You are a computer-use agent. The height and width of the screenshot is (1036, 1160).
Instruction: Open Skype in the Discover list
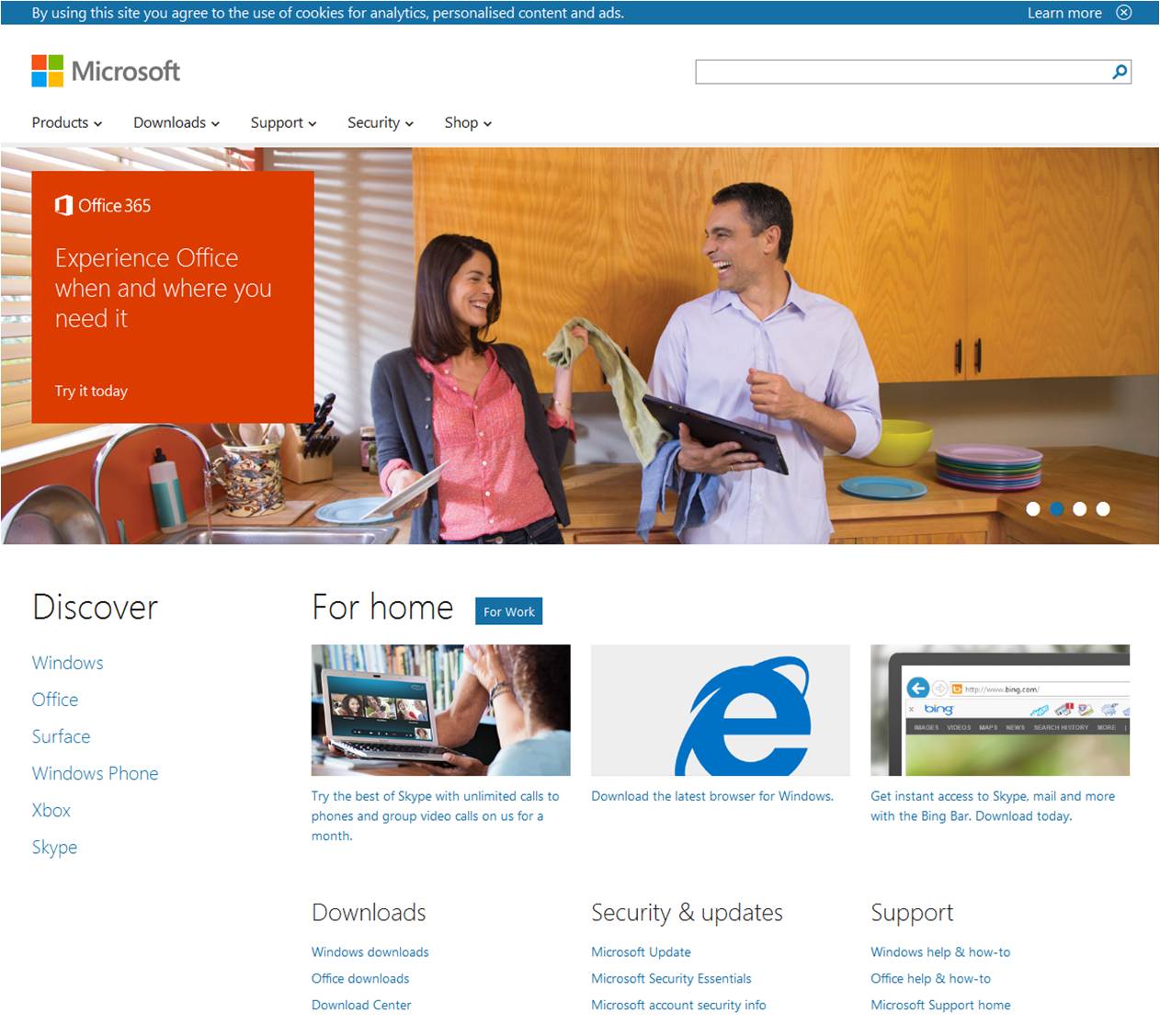[x=54, y=848]
